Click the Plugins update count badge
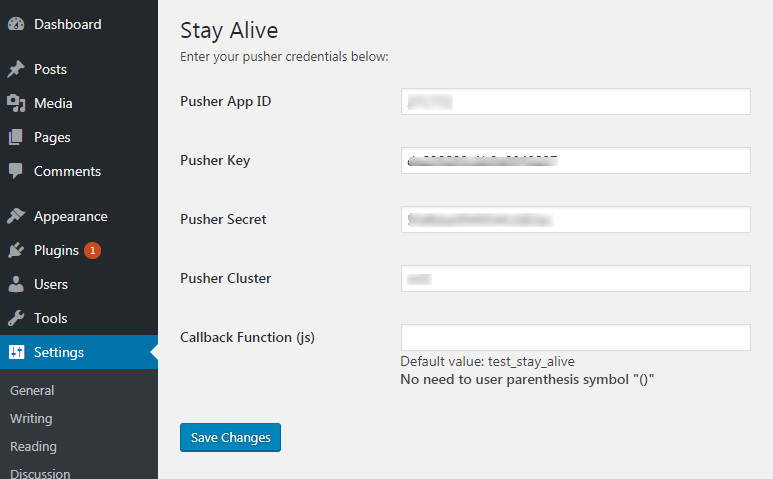Viewport: 773px width, 479px height. 92,250
